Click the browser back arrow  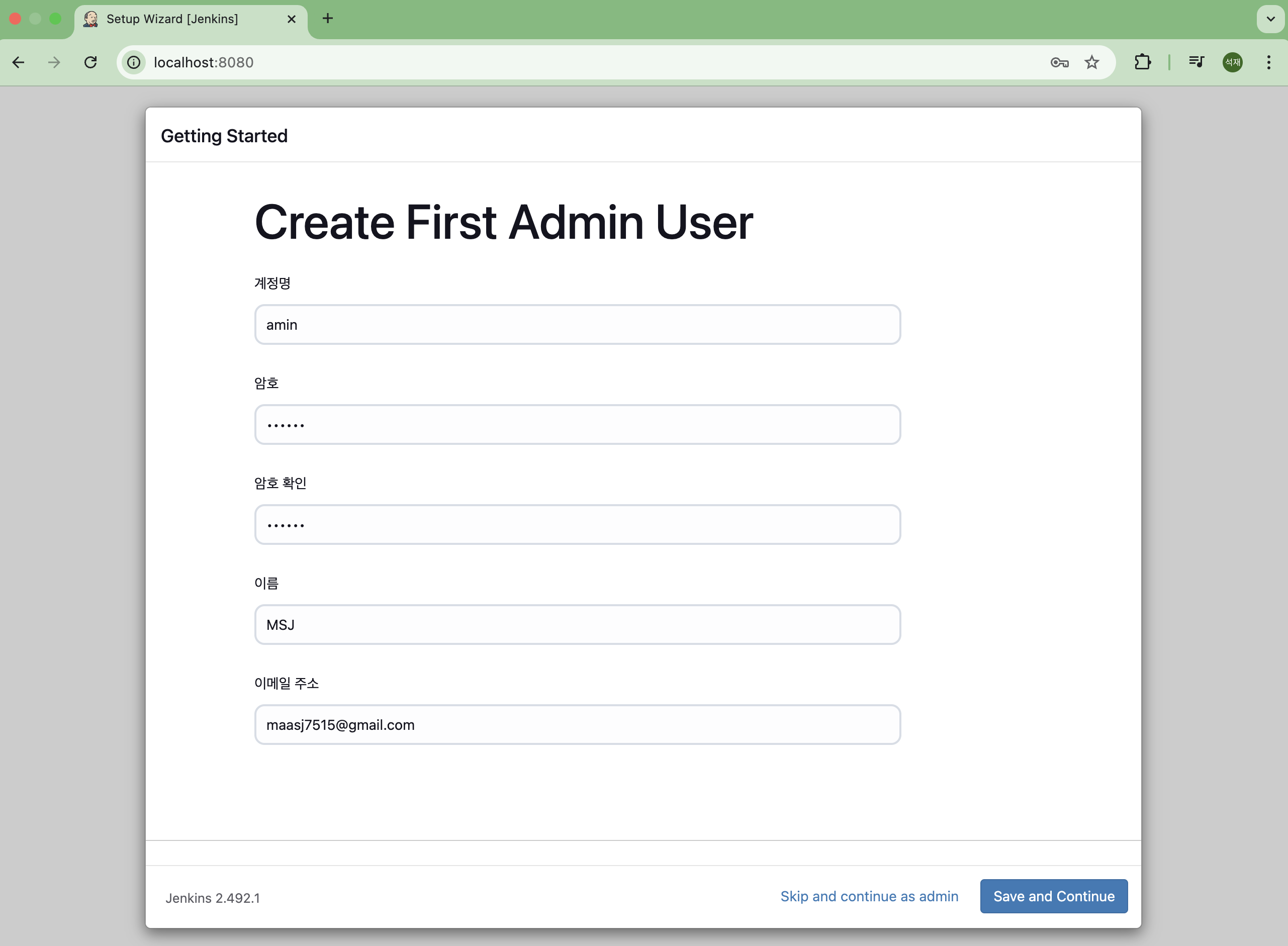coord(18,62)
